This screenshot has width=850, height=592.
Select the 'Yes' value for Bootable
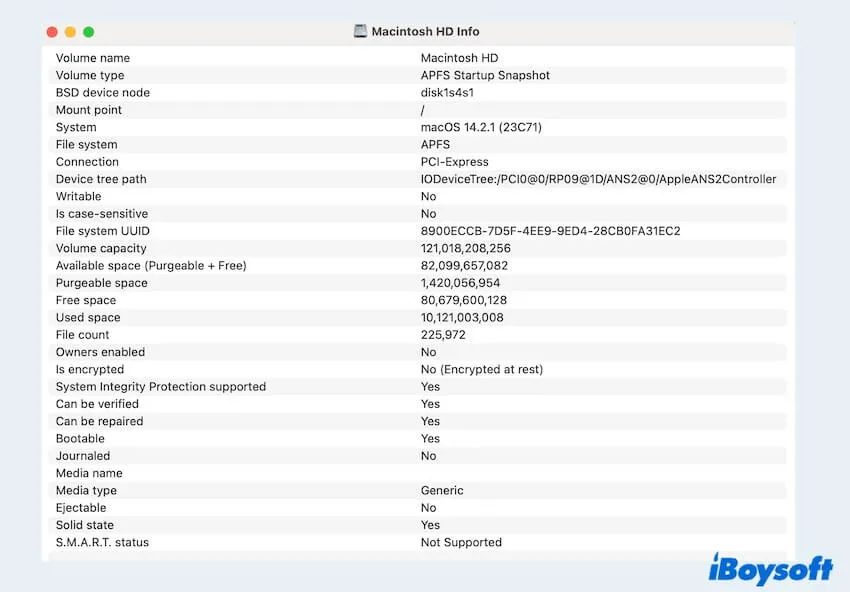click(430, 439)
